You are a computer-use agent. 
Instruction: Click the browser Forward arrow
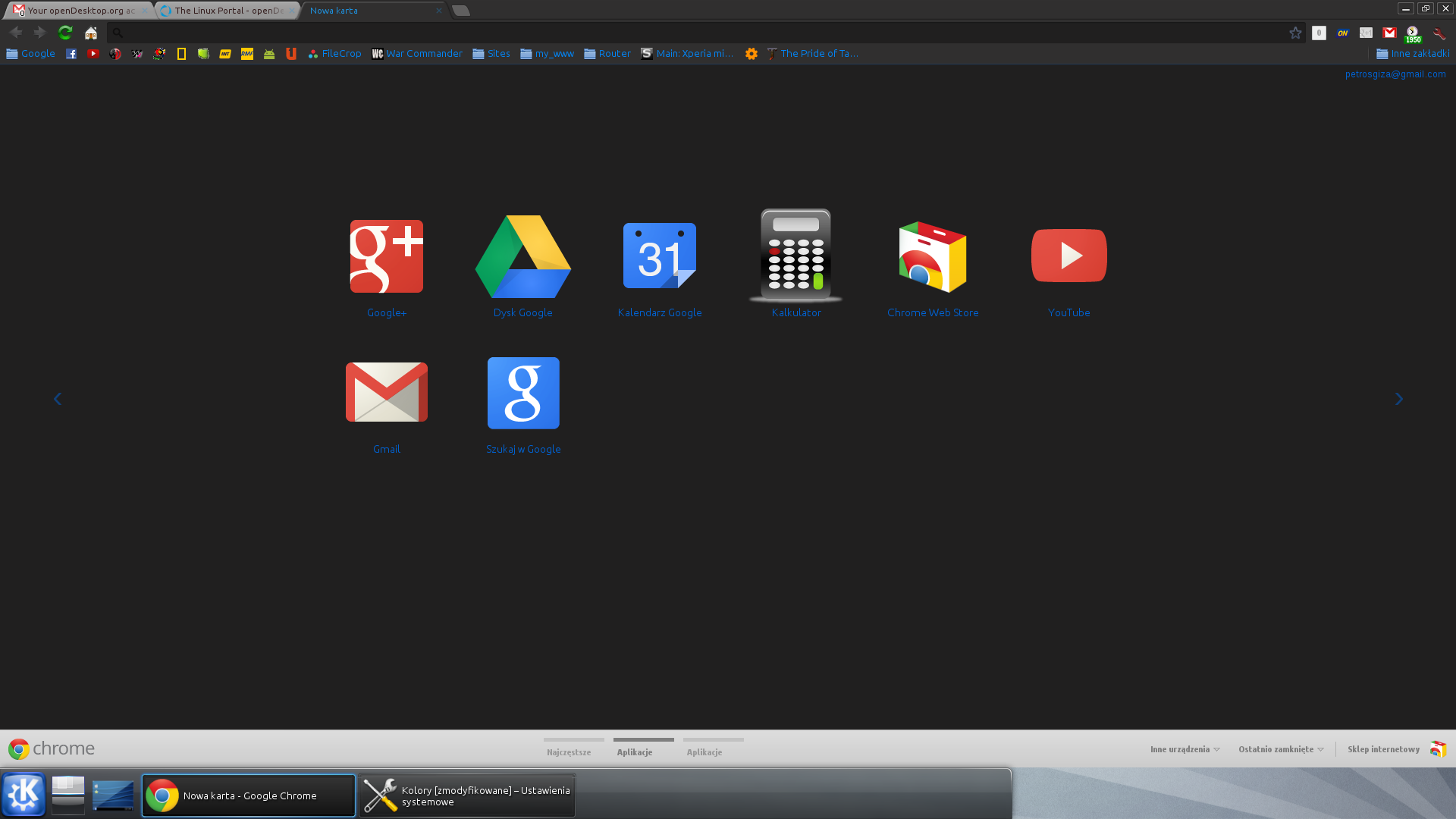[40, 33]
